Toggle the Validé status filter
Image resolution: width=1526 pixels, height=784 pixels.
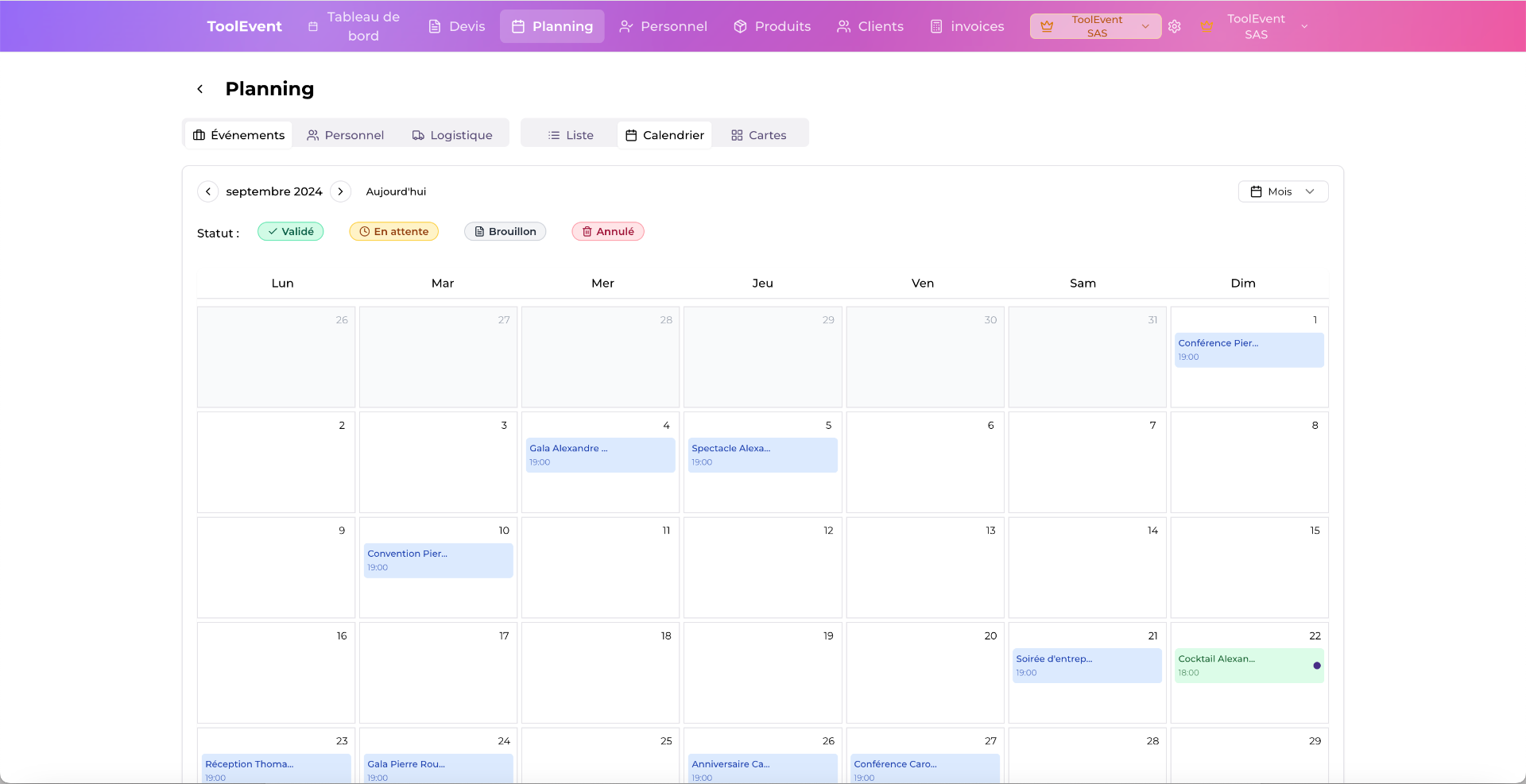tap(291, 231)
